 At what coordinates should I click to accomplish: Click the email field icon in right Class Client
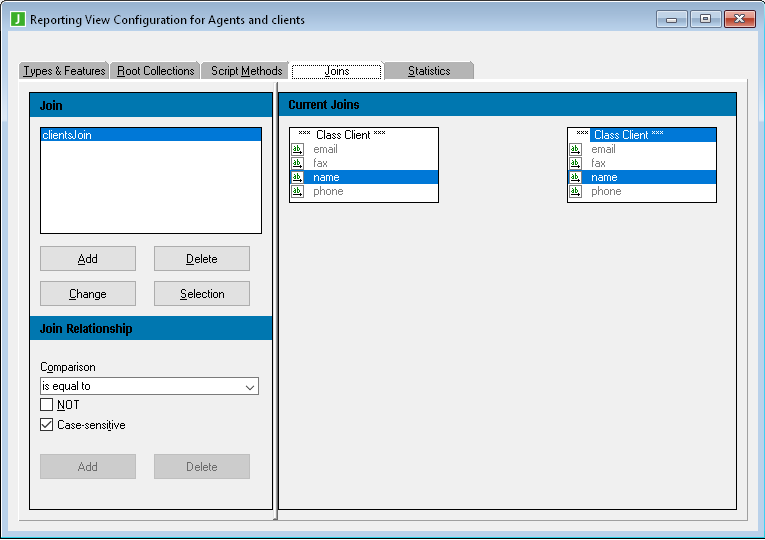point(575,149)
